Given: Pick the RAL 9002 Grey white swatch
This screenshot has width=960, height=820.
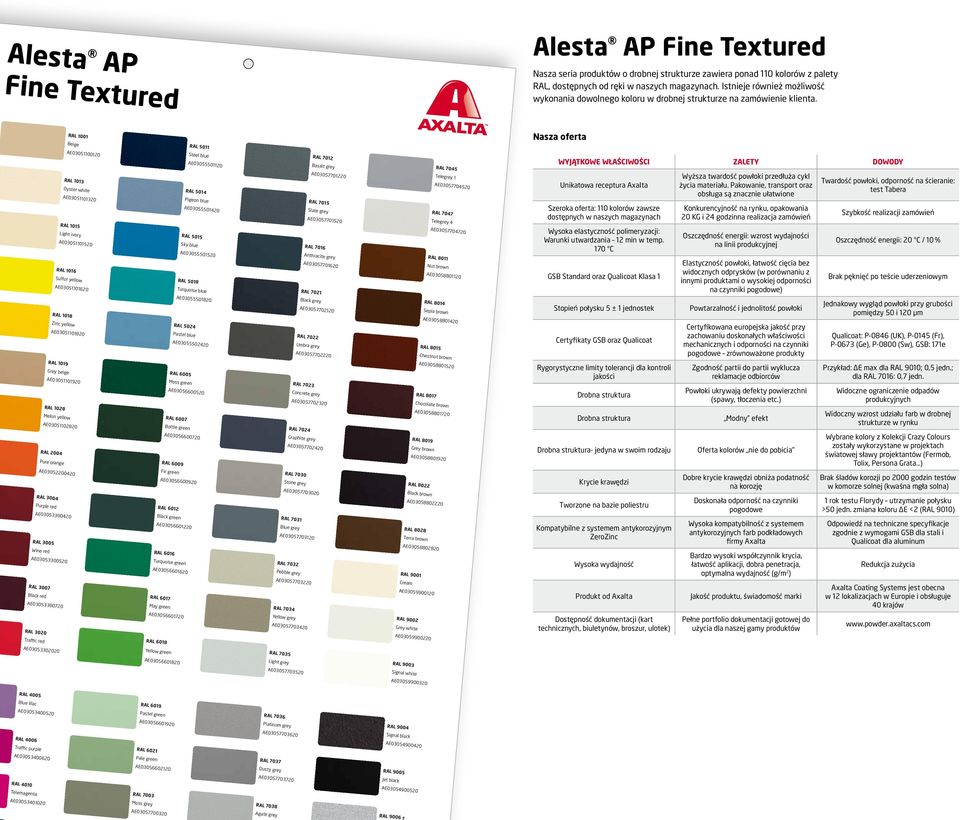Looking at the screenshot, I should [x=361, y=624].
